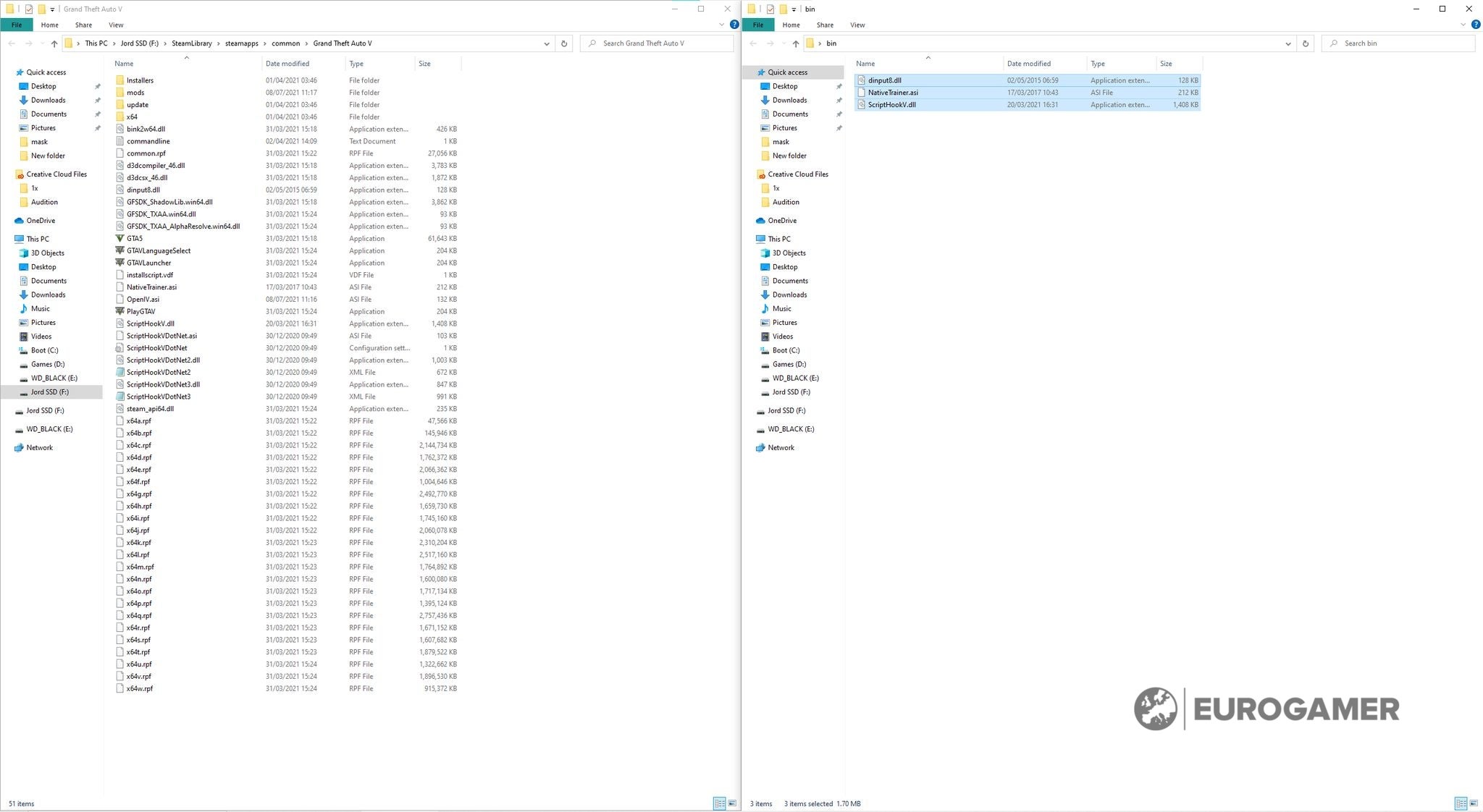Navigate to steamapps via the breadcrumb
This screenshot has width=1483, height=812.
[242, 43]
